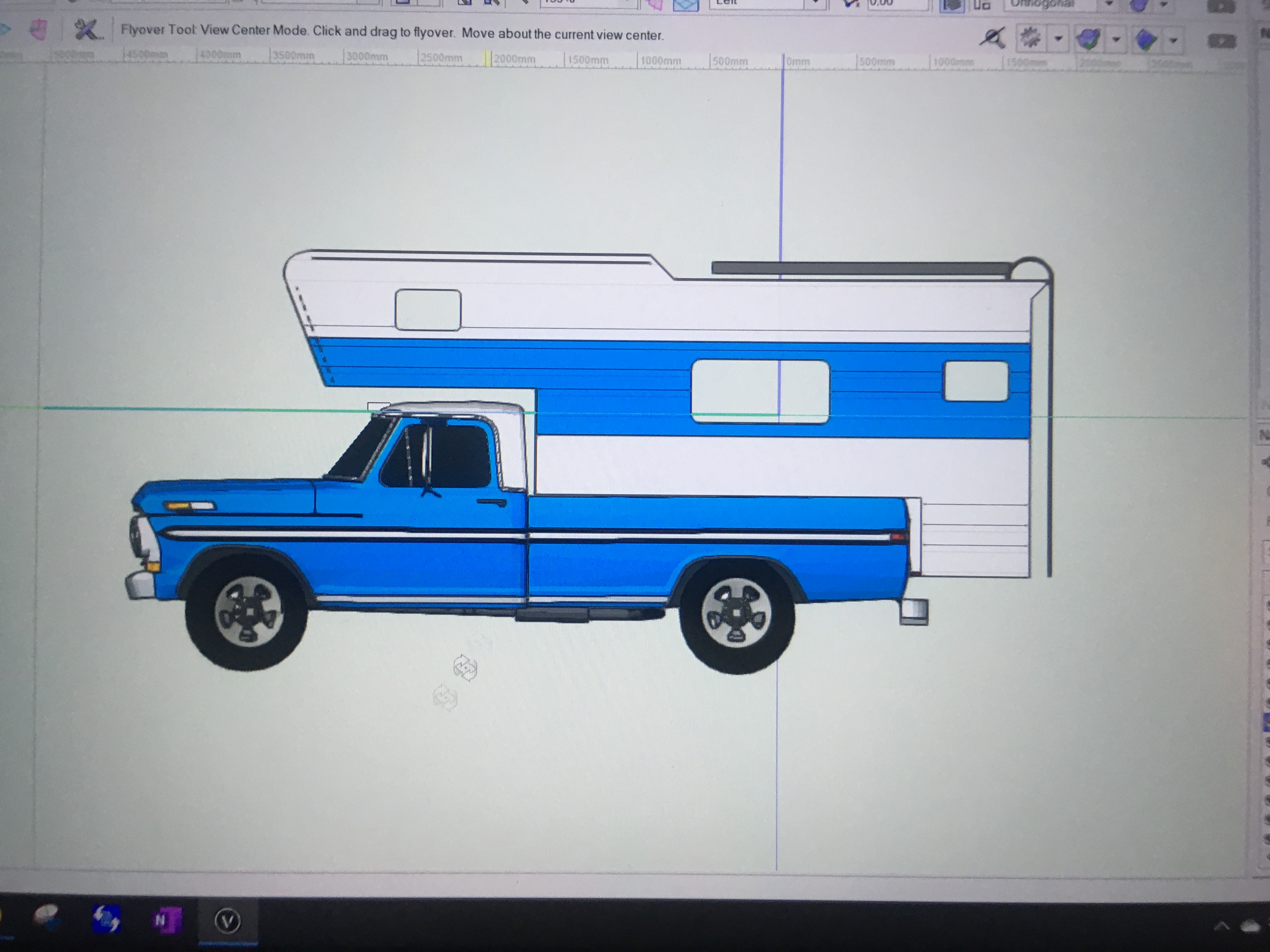
Task: Show hidden system tray icons
Action: (x=1221, y=926)
